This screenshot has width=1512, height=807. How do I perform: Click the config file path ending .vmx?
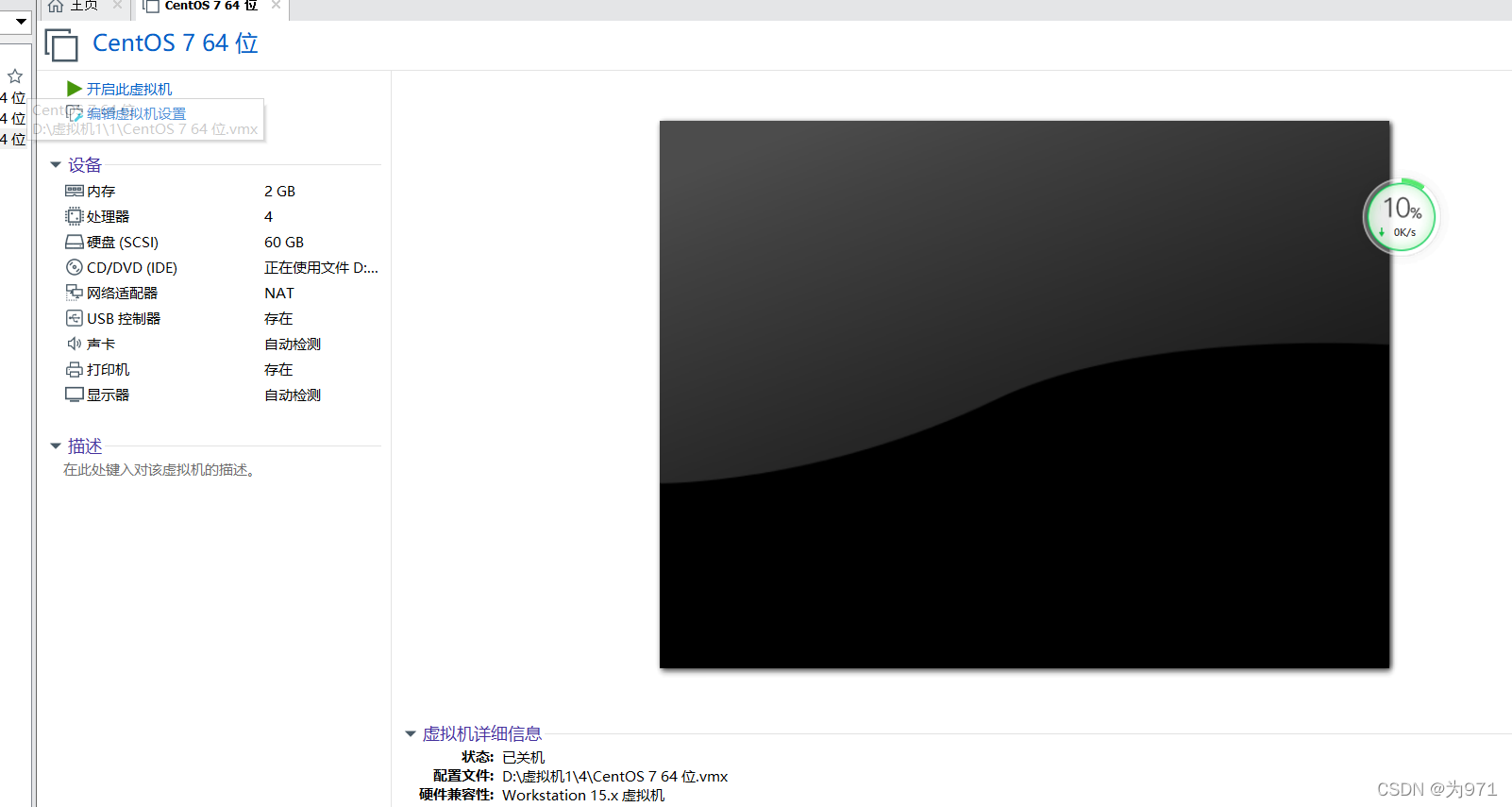tap(615, 776)
